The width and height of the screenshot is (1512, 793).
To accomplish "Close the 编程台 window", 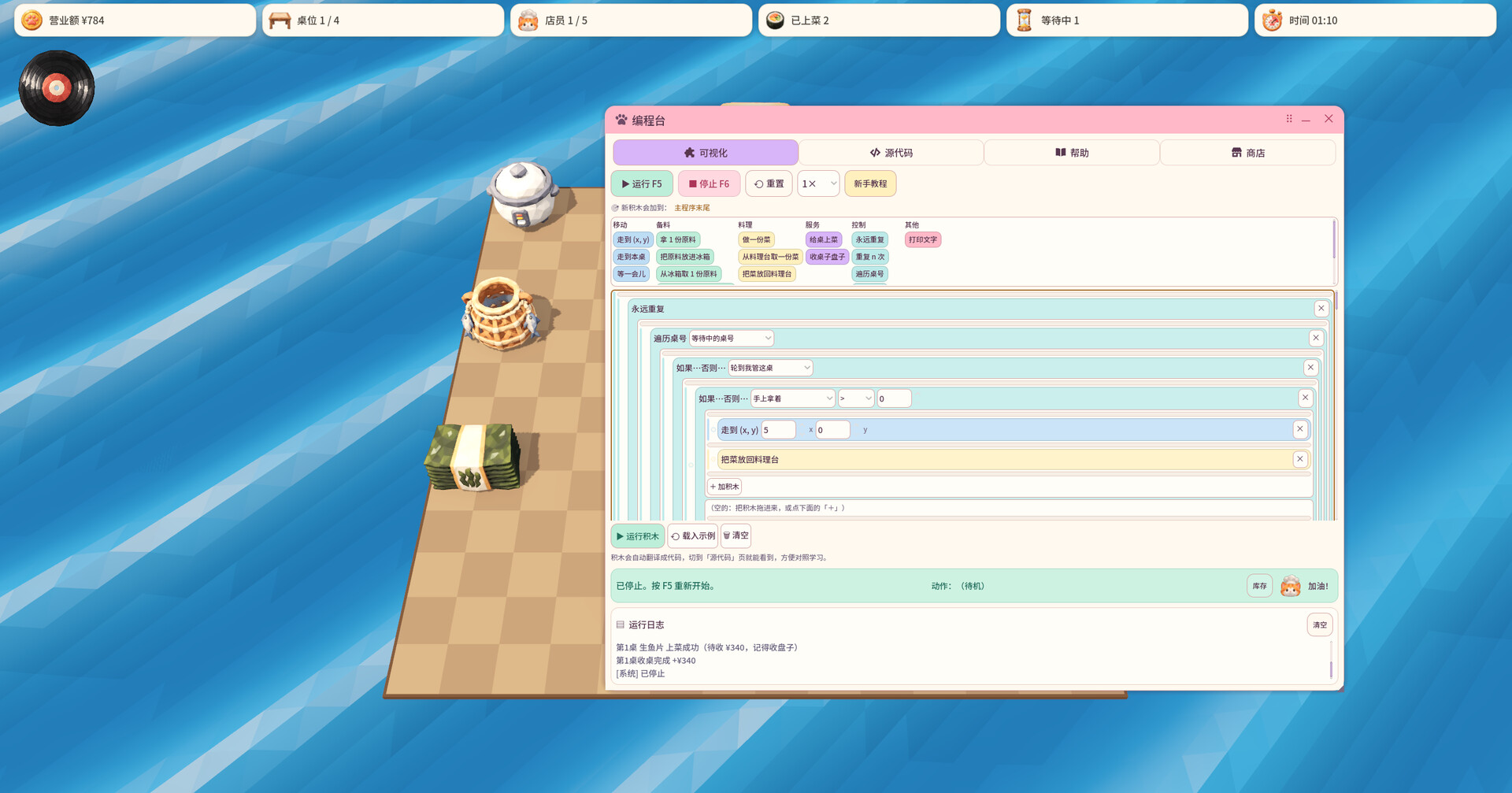I will [1329, 119].
